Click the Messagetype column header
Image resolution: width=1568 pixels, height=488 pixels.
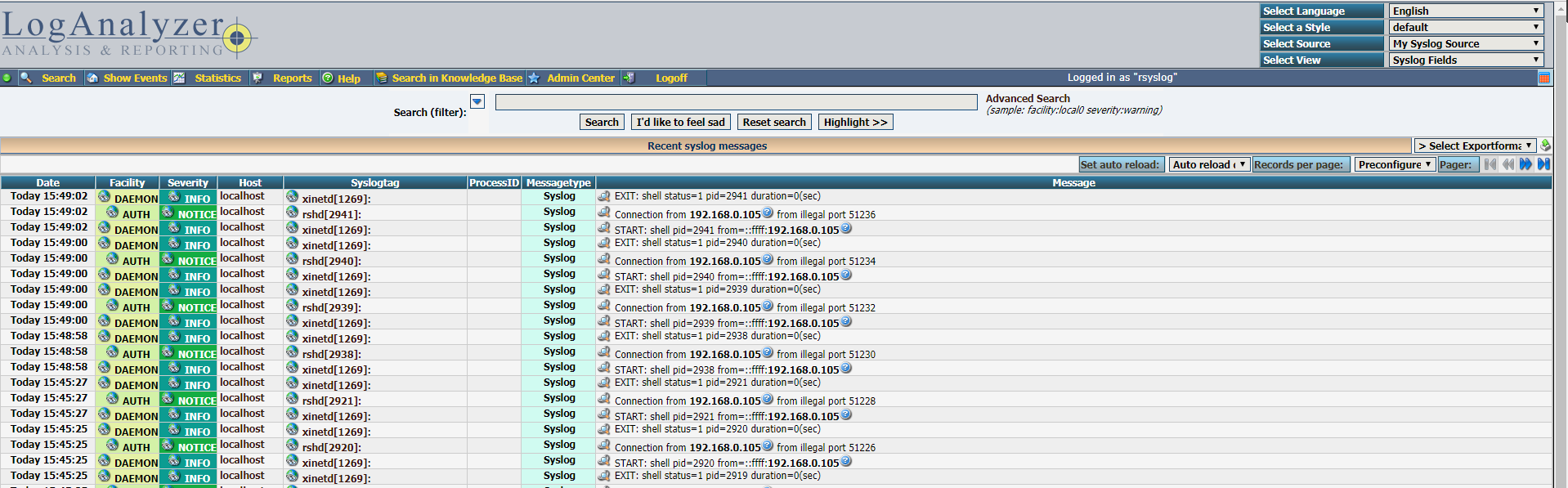point(558,183)
